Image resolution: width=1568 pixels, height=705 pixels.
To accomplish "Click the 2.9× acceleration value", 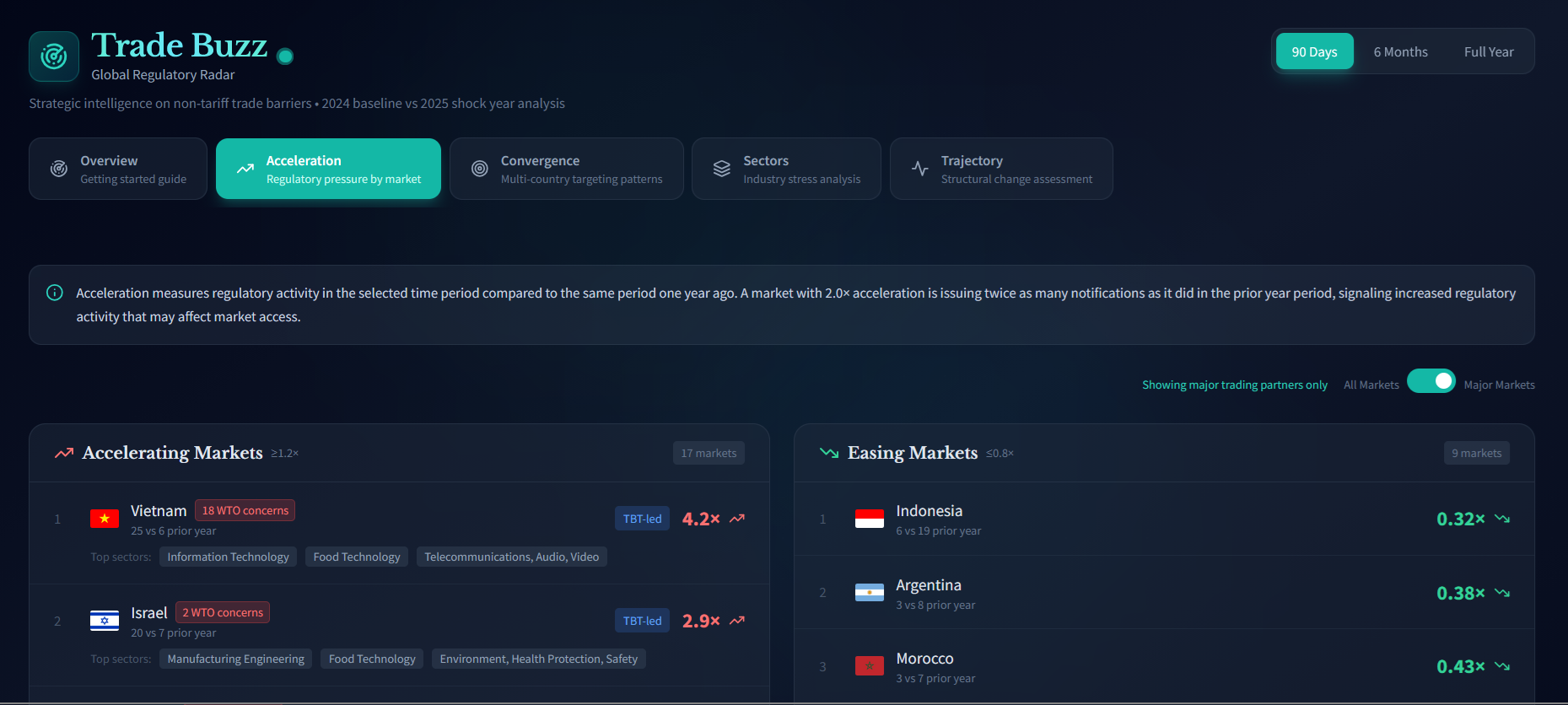I will 701,621.
